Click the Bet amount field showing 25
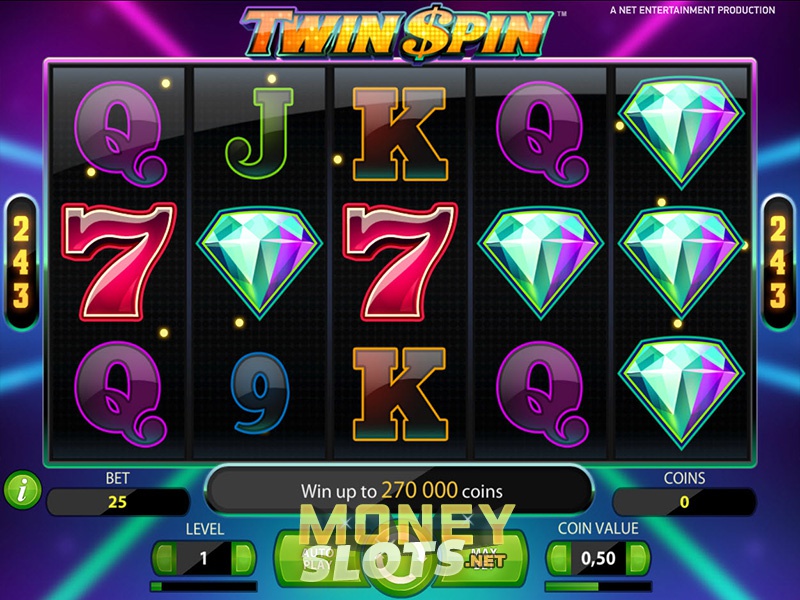Image resolution: width=800 pixels, height=600 pixels. (x=117, y=502)
